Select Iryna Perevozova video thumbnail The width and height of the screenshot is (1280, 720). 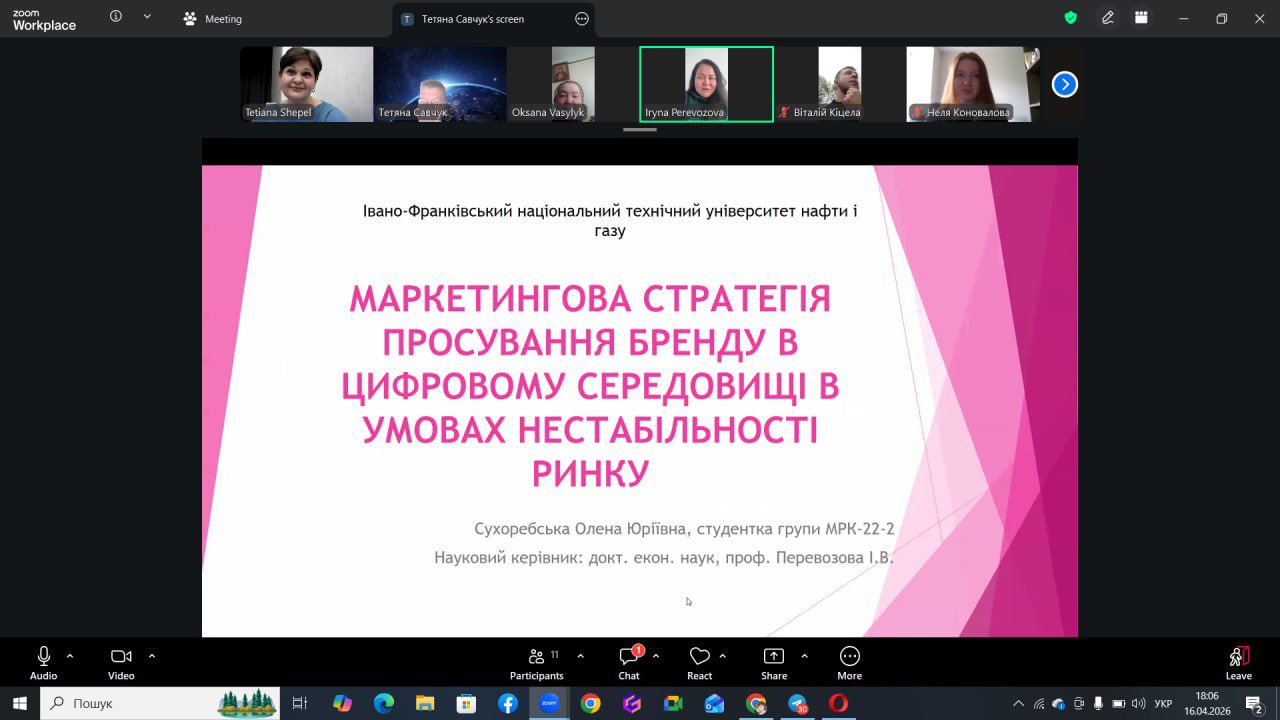click(x=706, y=84)
